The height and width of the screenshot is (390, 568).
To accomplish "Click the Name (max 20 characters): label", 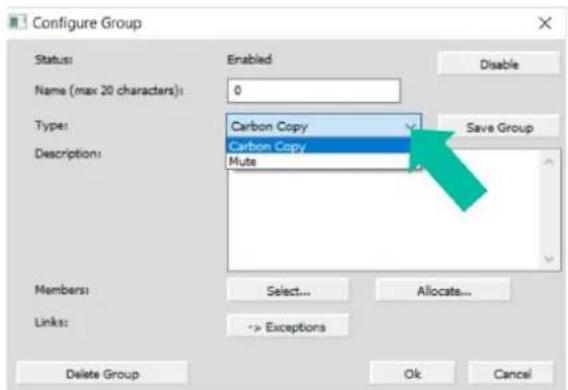I will pos(109,90).
